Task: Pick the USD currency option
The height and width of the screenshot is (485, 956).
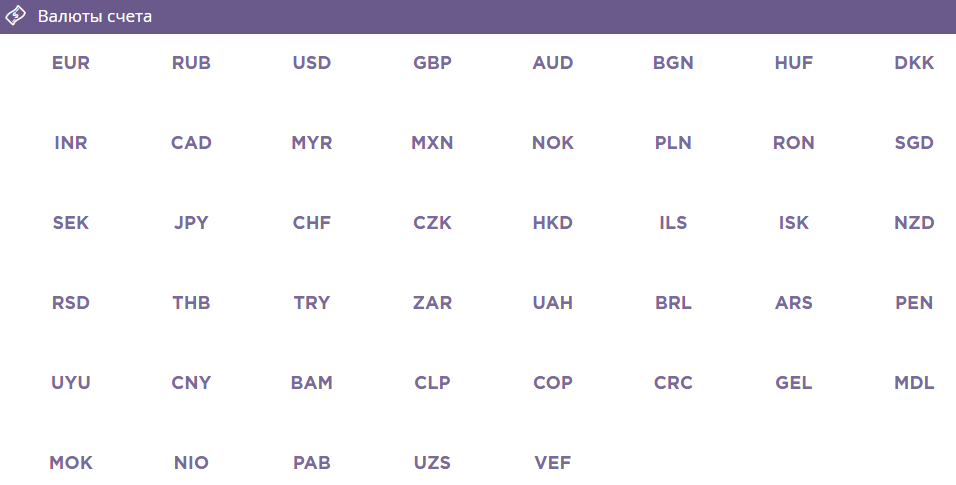Action: (312, 63)
